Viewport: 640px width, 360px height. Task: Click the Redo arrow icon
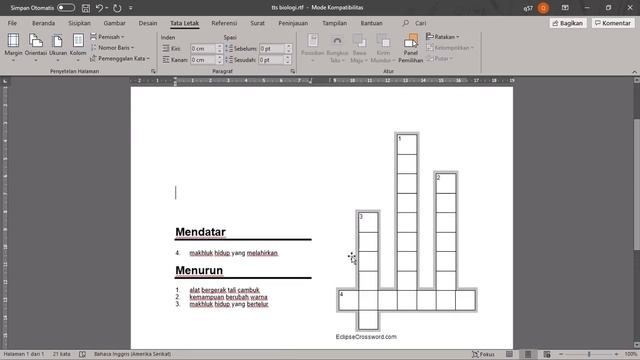pyautogui.click(x=117, y=8)
